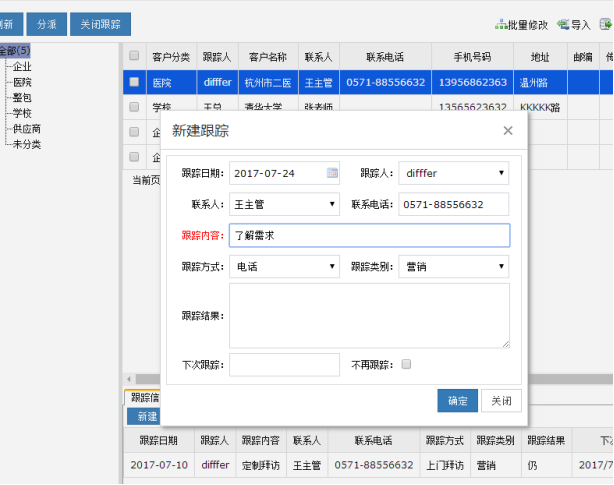Viewport: 614px width, 485px height.
Task: Toggle the third row's checkbox in customer table
Action: pos(134,132)
